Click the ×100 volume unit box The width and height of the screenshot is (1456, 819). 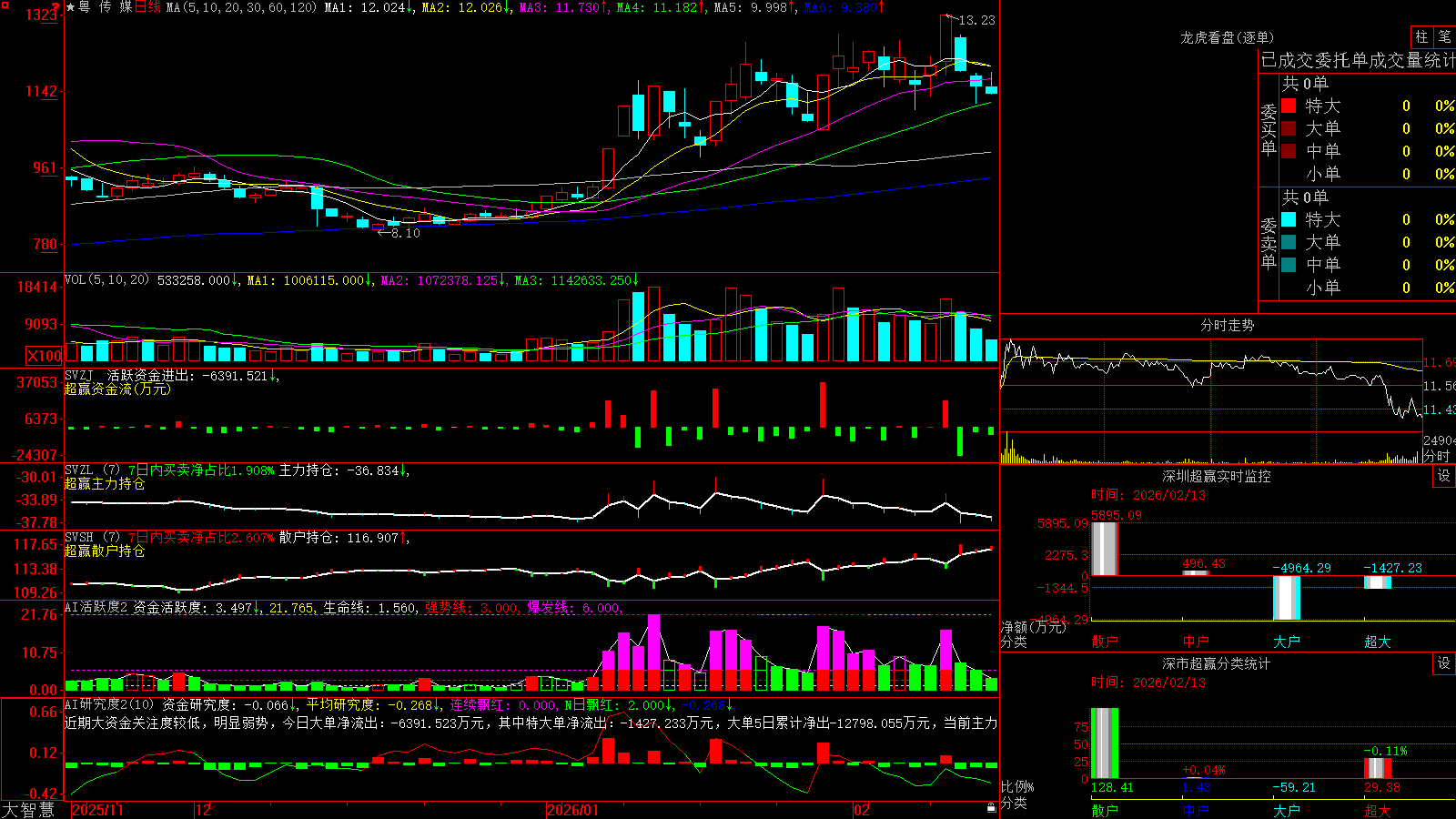coord(44,356)
